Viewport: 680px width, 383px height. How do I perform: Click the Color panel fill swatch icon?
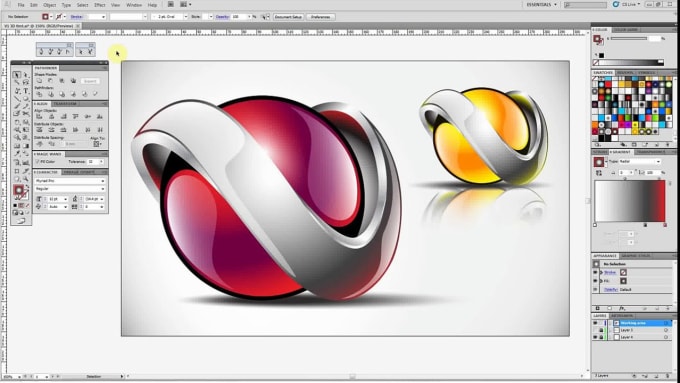pos(598,39)
